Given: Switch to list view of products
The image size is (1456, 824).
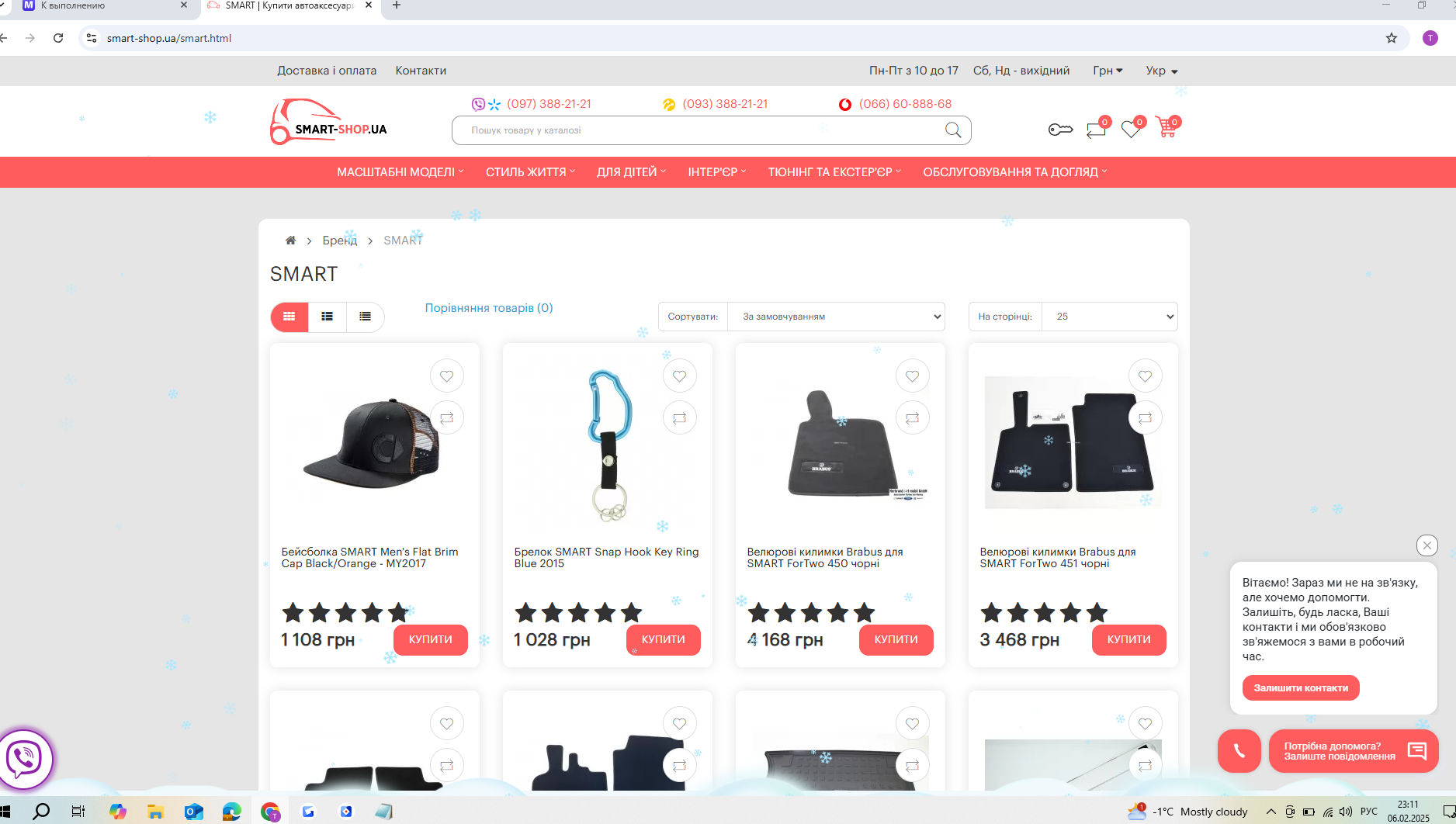Looking at the screenshot, I should 328,317.
